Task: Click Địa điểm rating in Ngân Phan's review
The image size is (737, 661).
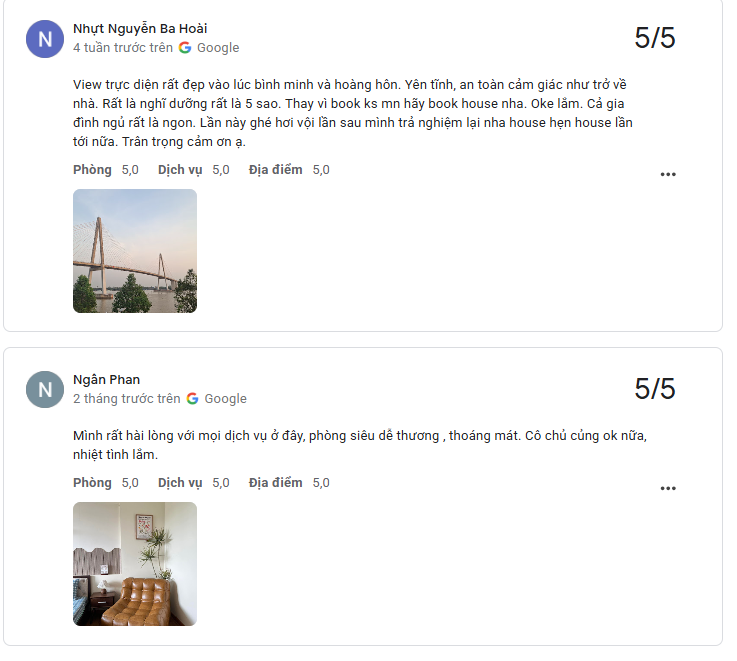Action: click(289, 483)
